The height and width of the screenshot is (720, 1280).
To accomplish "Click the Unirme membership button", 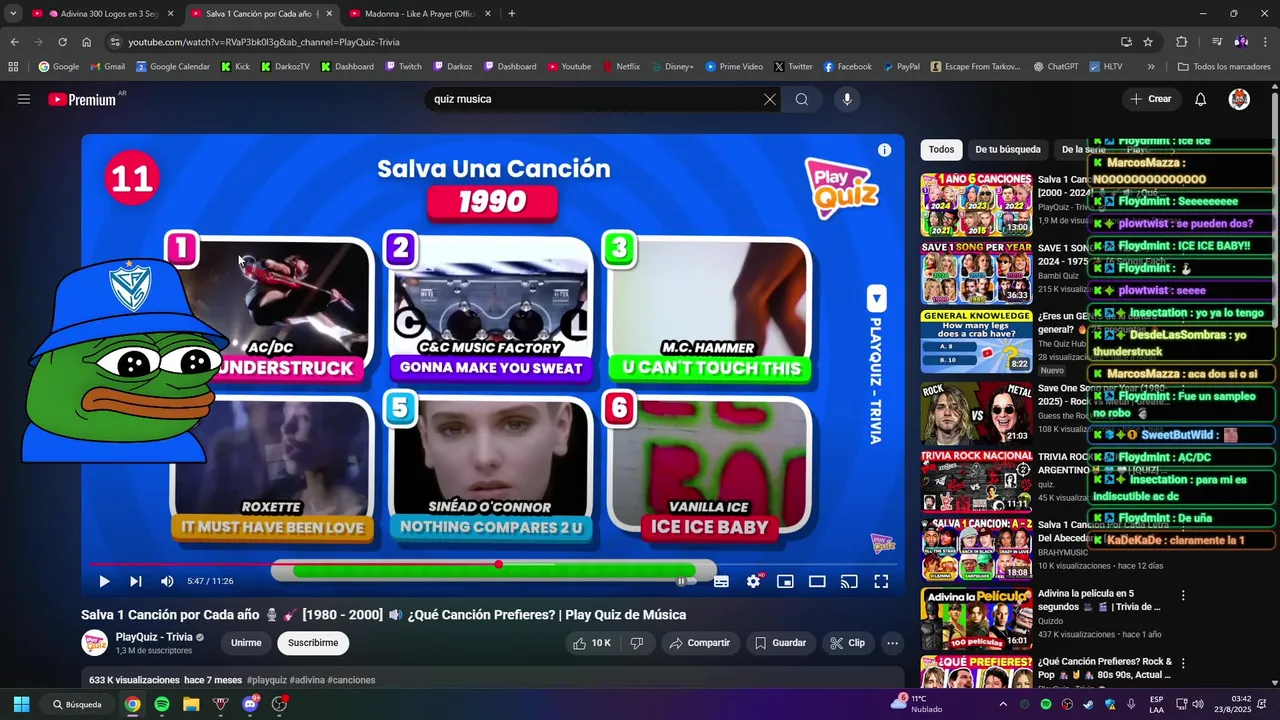I will point(246,643).
